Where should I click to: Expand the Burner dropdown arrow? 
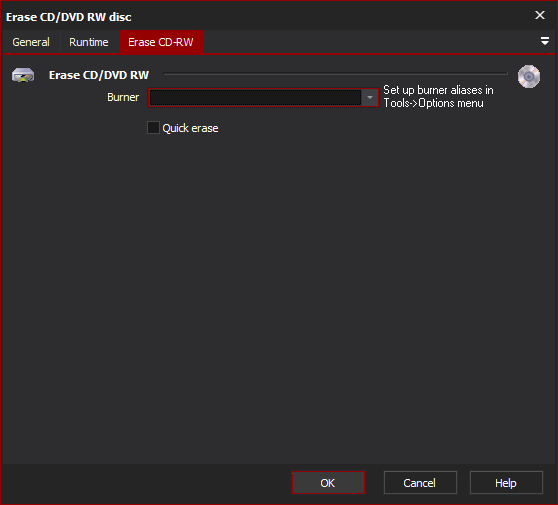[370, 98]
